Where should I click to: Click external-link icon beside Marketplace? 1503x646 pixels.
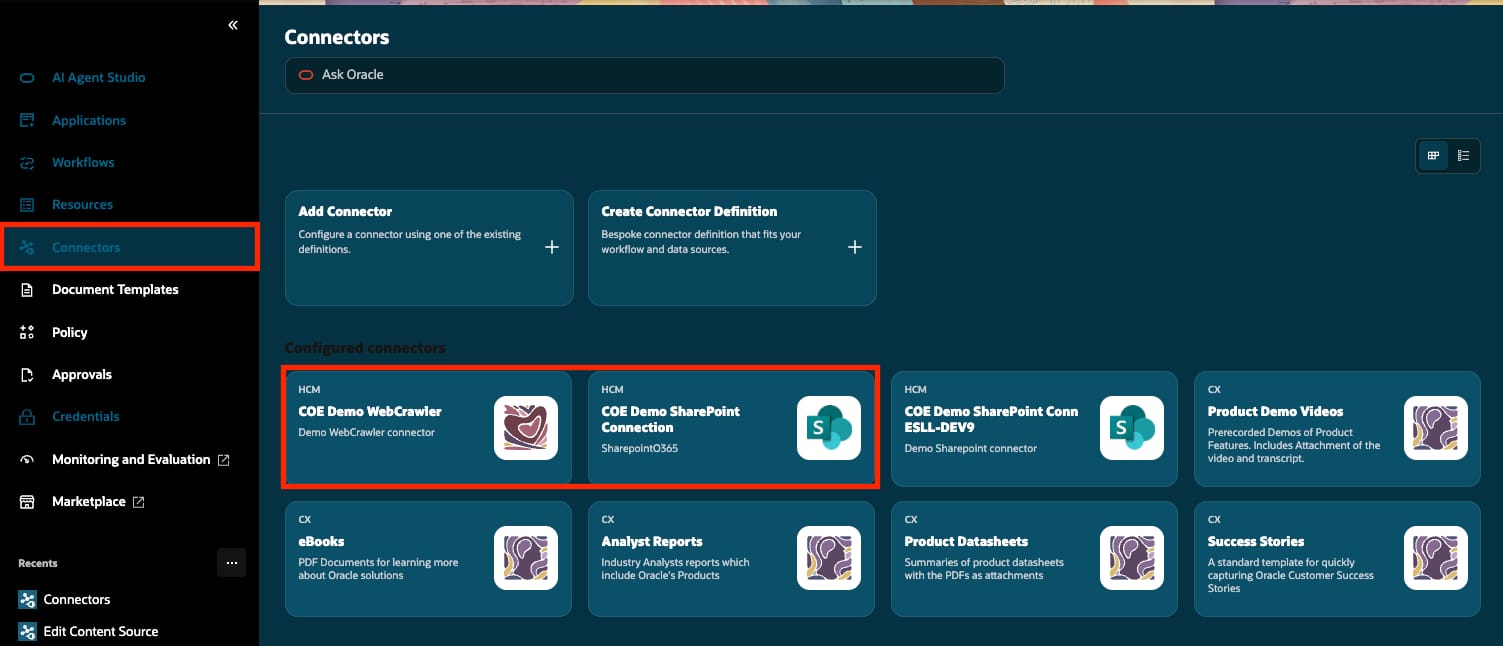139,502
